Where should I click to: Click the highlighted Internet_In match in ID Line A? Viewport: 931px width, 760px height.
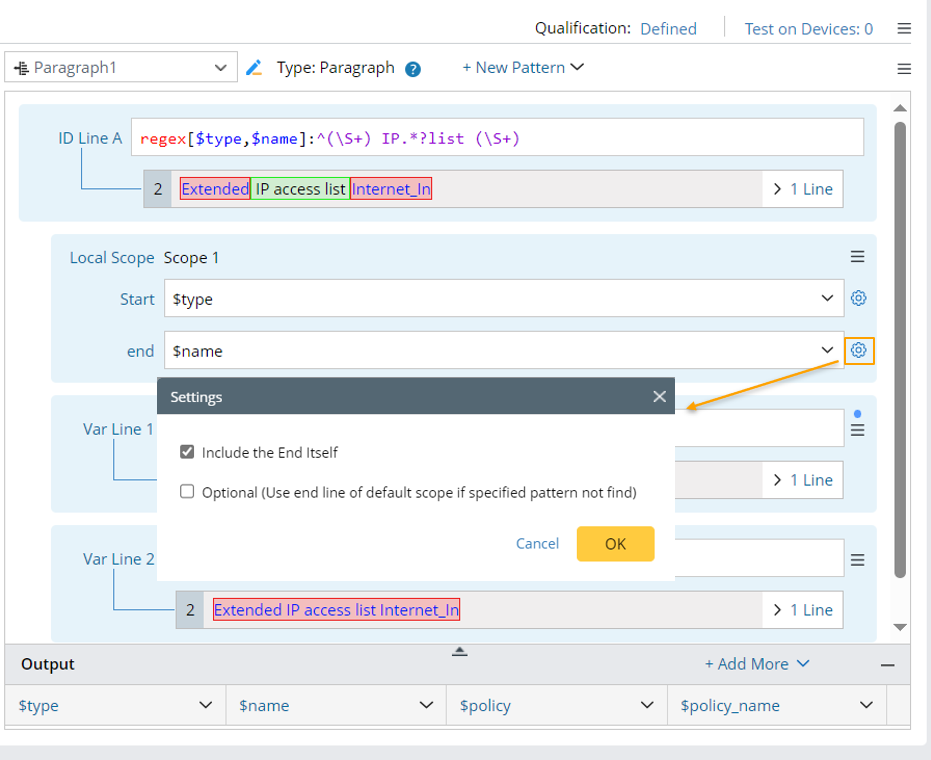click(x=391, y=189)
